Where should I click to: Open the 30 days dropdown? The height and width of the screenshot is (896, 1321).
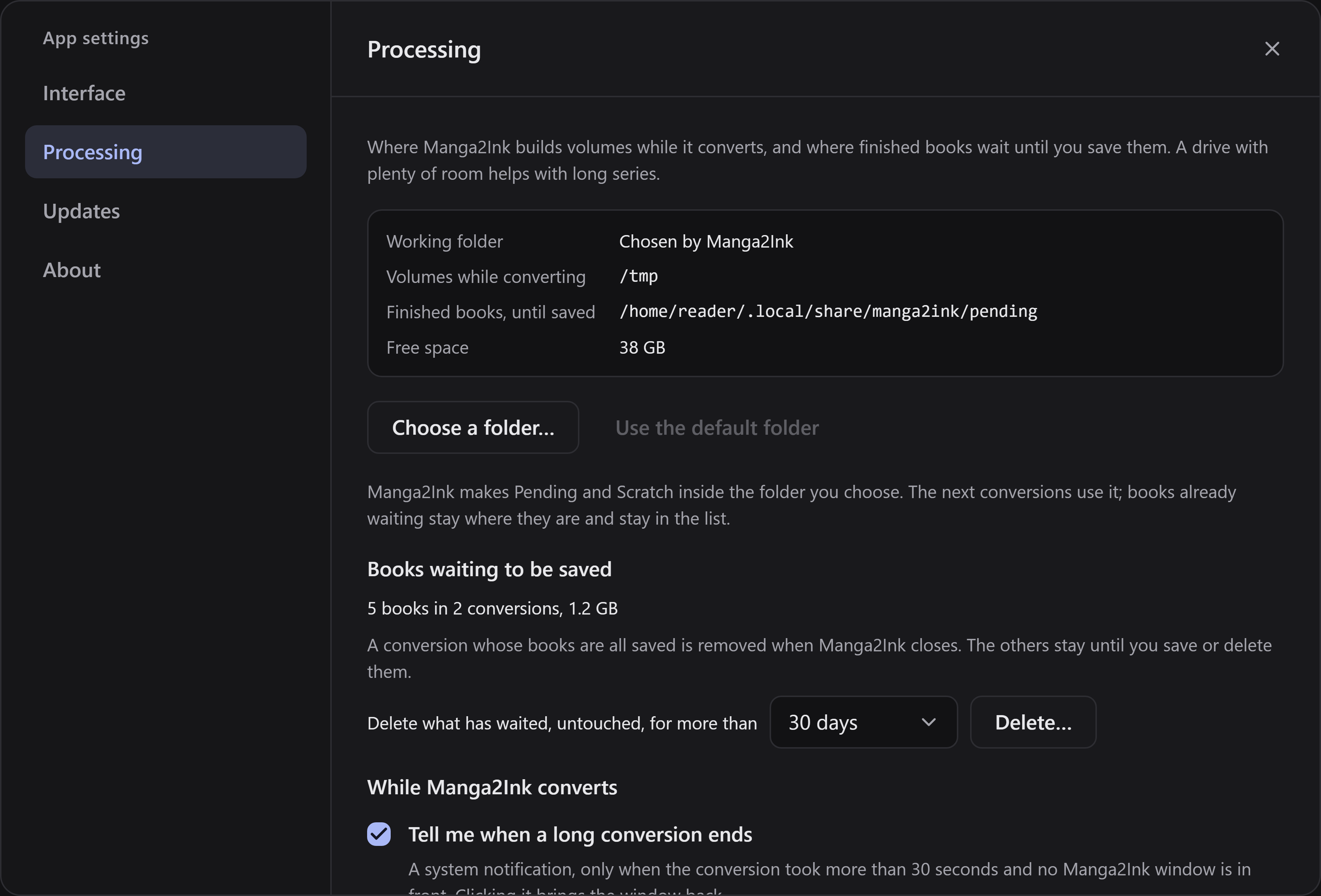click(x=864, y=722)
